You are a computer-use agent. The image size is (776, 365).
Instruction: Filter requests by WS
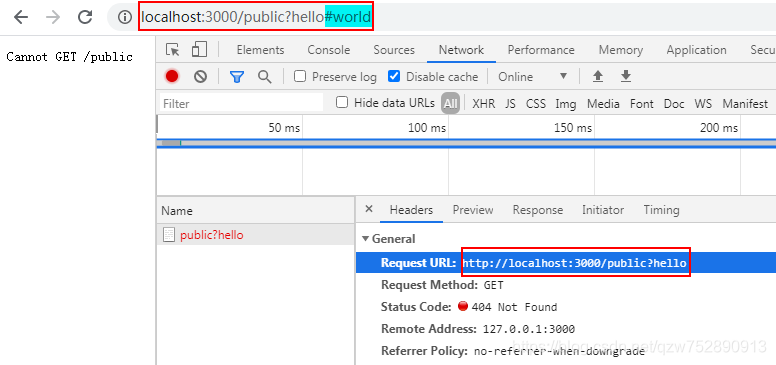pos(703,104)
